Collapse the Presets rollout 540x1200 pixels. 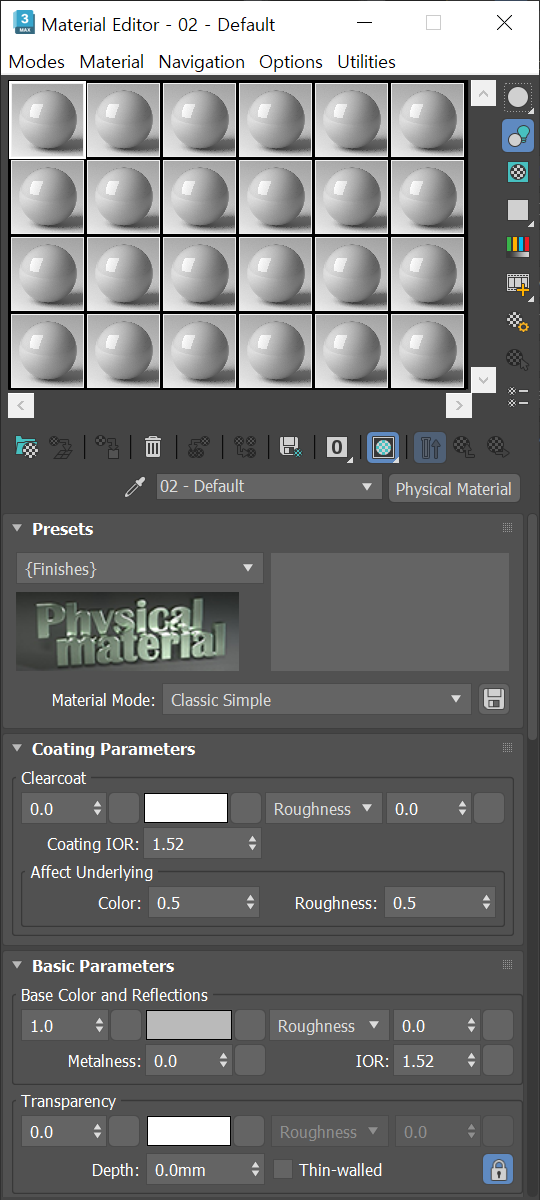coord(18,529)
